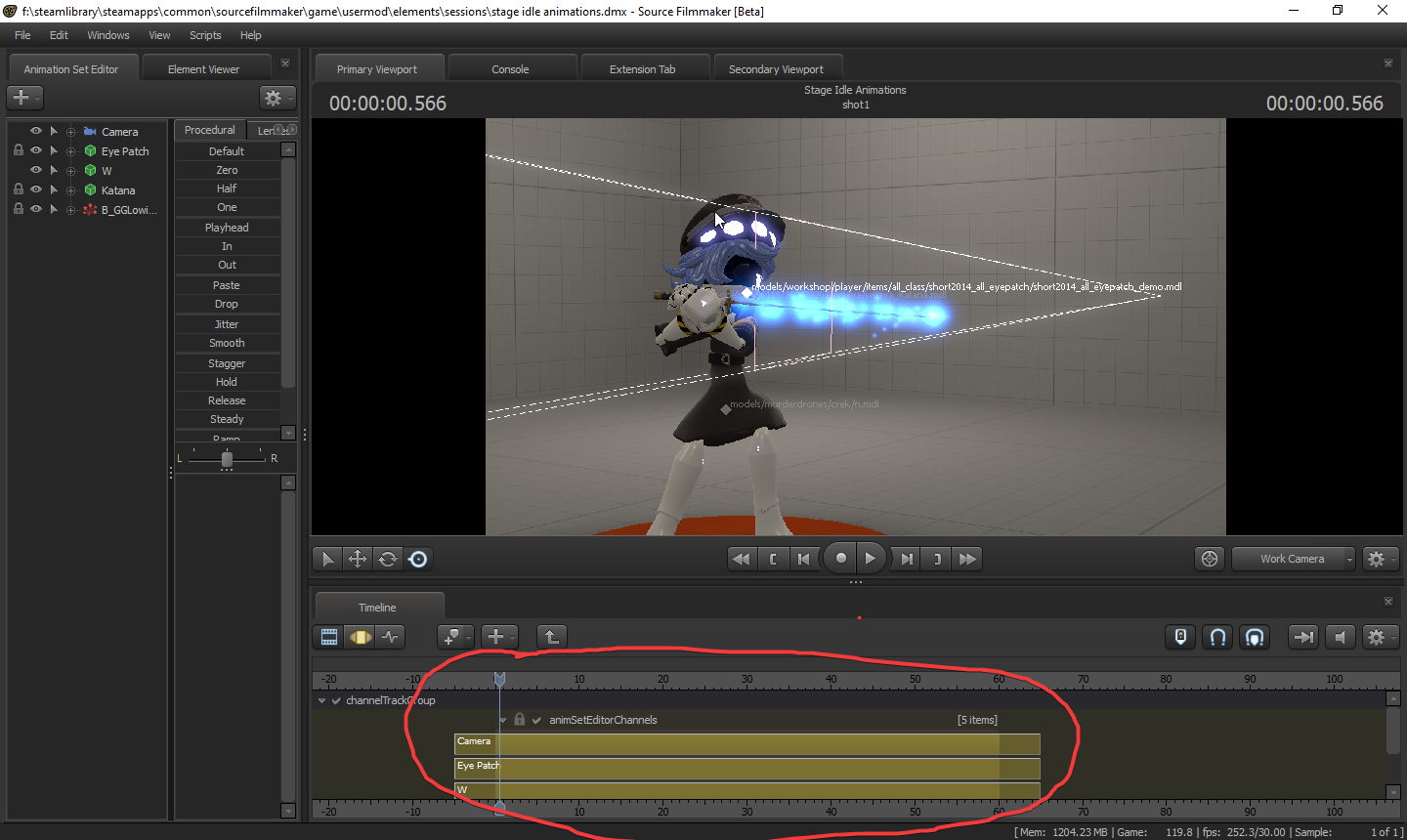Screen dimensions: 1407x840
Task: Toggle visibility eye for Eye Patch
Action: point(36,150)
